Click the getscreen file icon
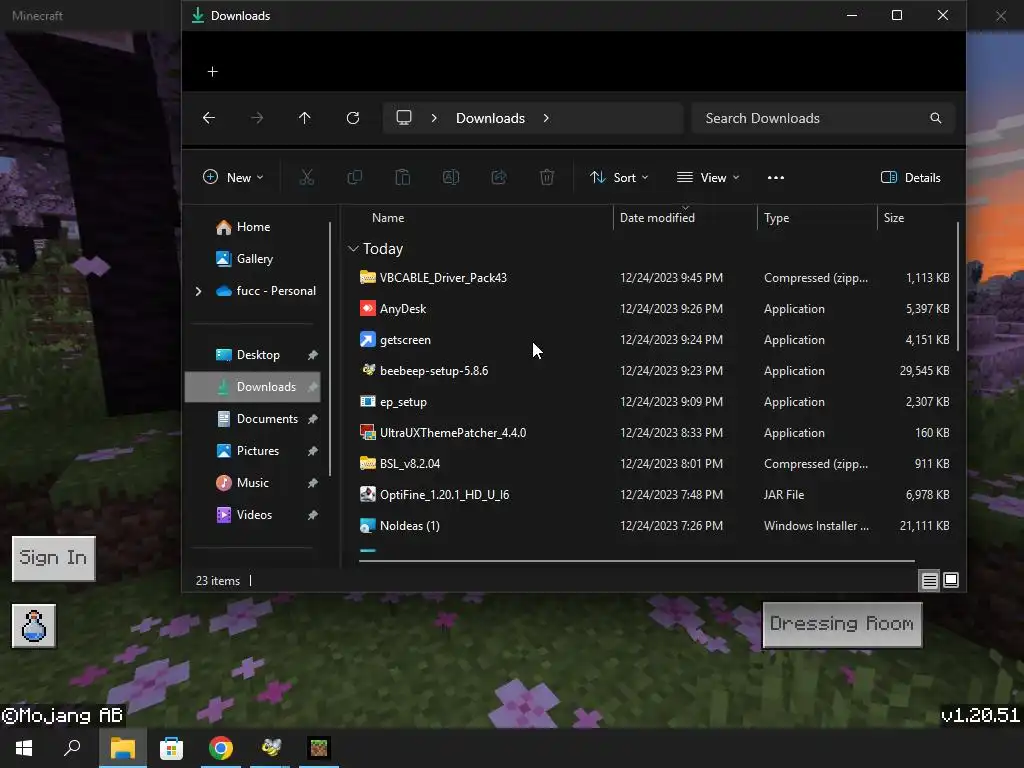This screenshot has width=1024, height=768. (x=368, y=340)
